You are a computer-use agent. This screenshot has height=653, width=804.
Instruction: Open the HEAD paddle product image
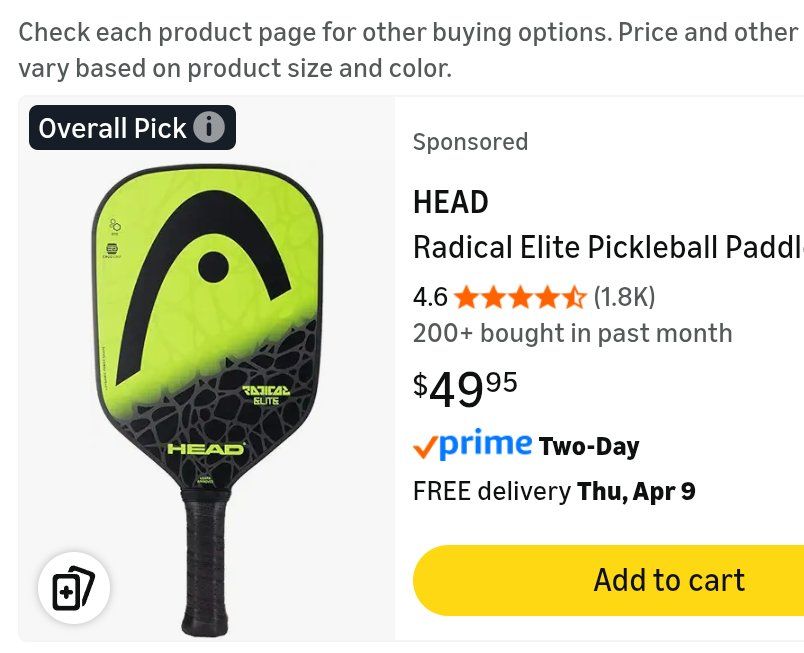click(x=207, y=399)
